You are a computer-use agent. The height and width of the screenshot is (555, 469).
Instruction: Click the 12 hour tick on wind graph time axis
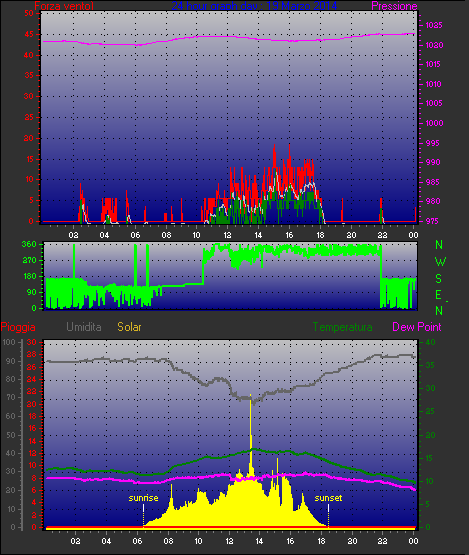[227, 235]
